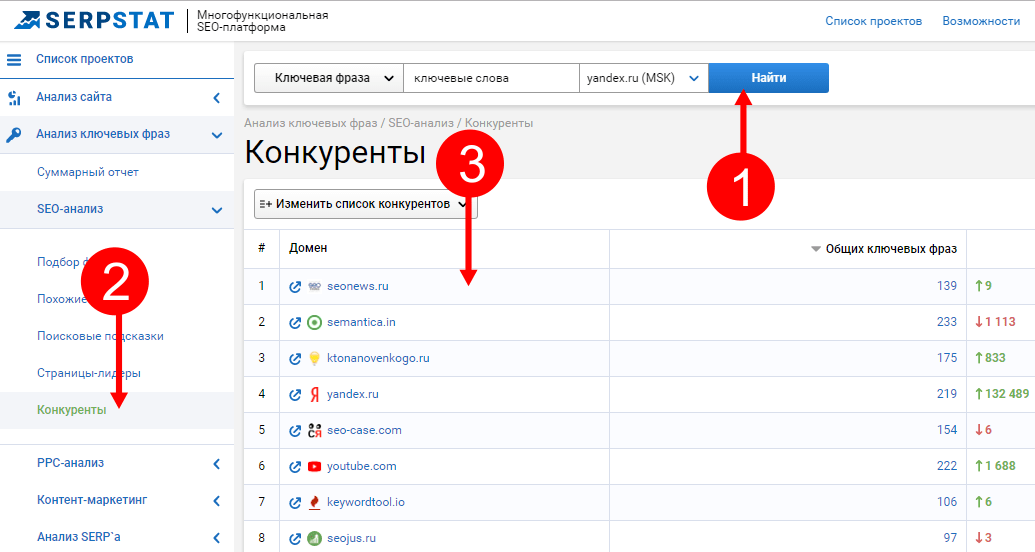Click the Найти search button
The image size is (1035, 552).
(x=768, y=78)
